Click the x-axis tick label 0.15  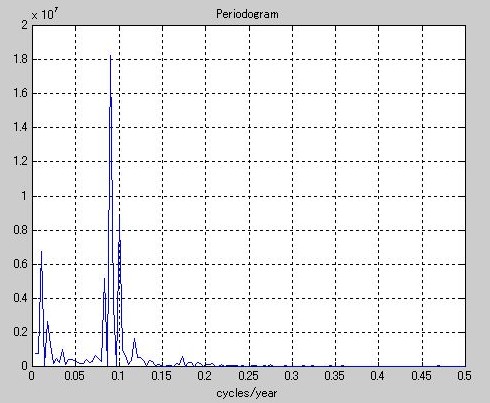tap(161, 376)
